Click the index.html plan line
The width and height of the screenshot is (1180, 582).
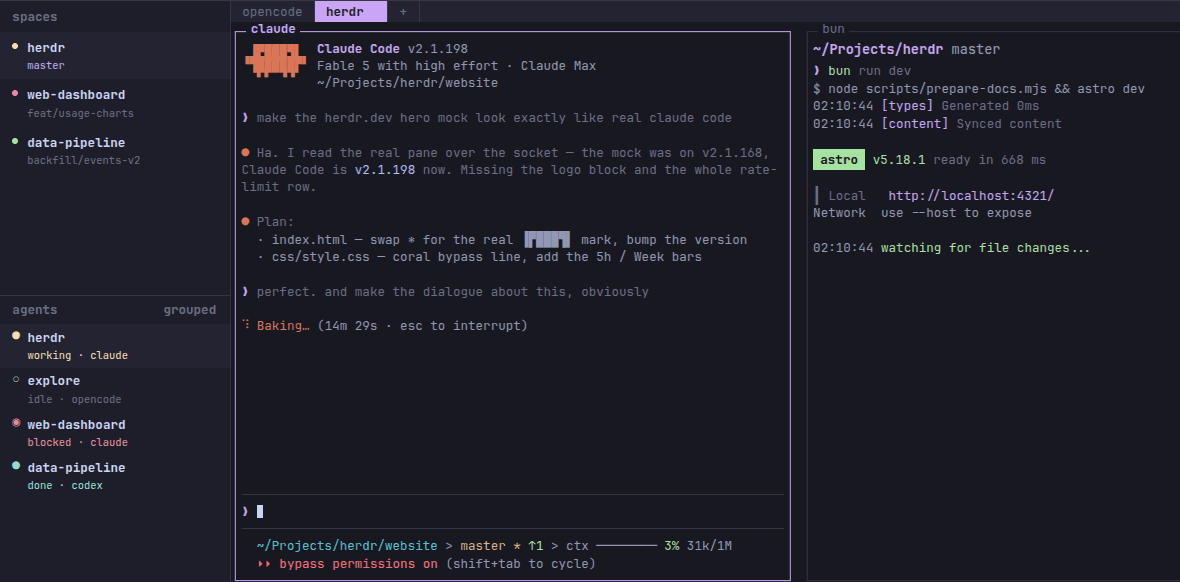click(502, 240)
